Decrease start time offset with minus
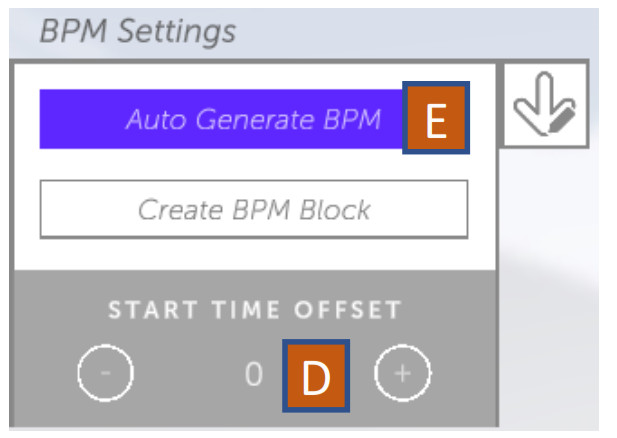The height and width of the screenshot is (438, 617). [105, 372]
